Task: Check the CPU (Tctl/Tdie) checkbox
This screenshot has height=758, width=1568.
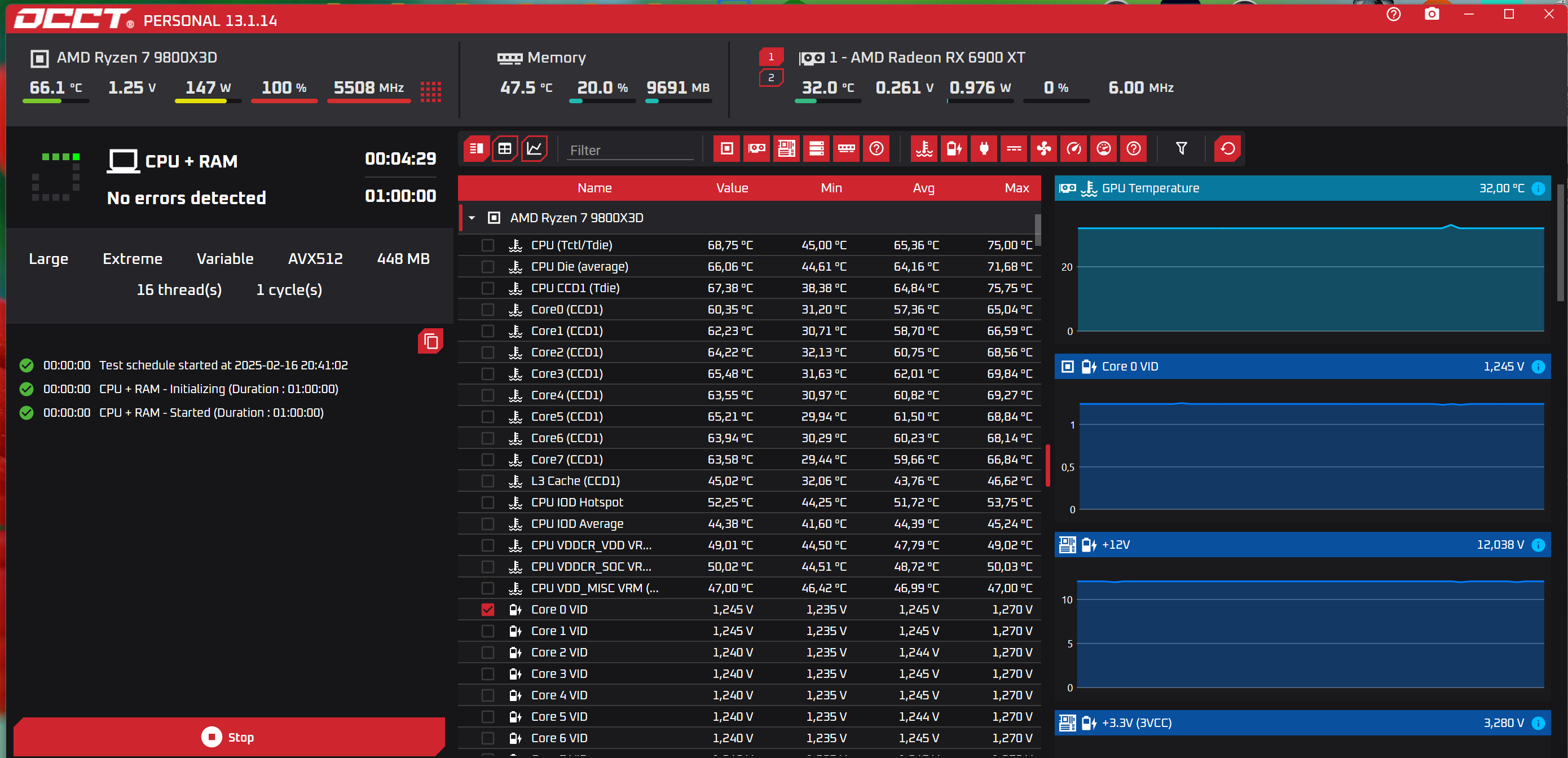Action: tap(487, 245)
